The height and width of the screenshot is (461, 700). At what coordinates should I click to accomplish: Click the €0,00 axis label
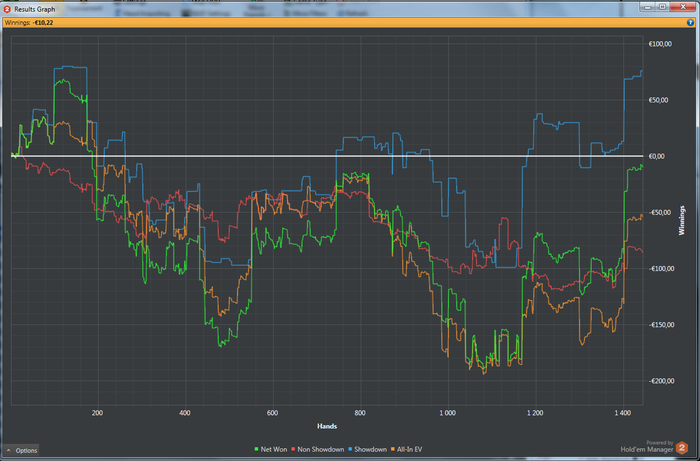(657, 156)
